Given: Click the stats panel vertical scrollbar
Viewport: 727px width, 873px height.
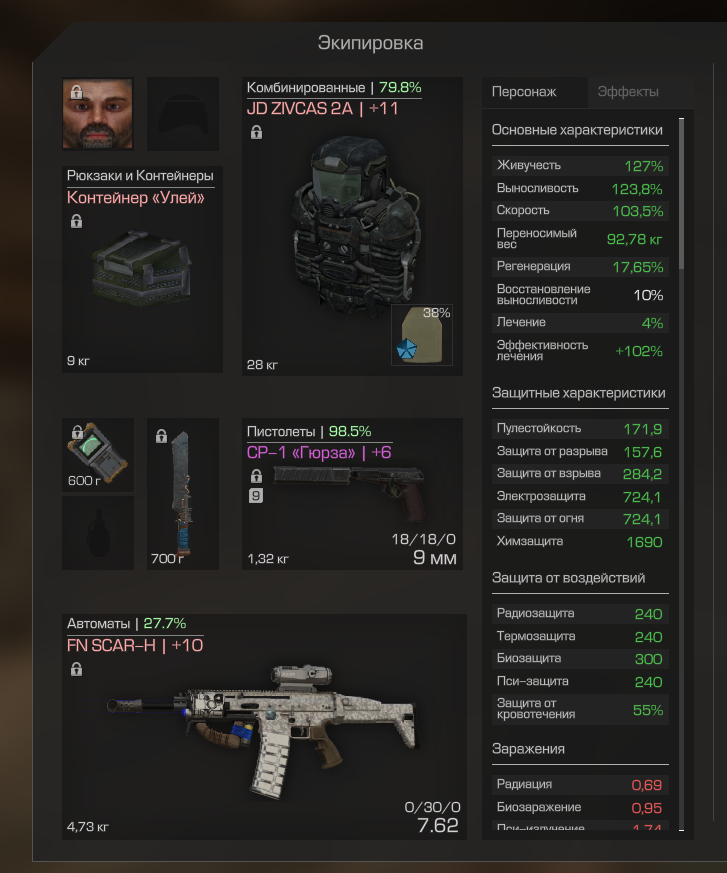Looking at the screenshot, I should 681,195.
